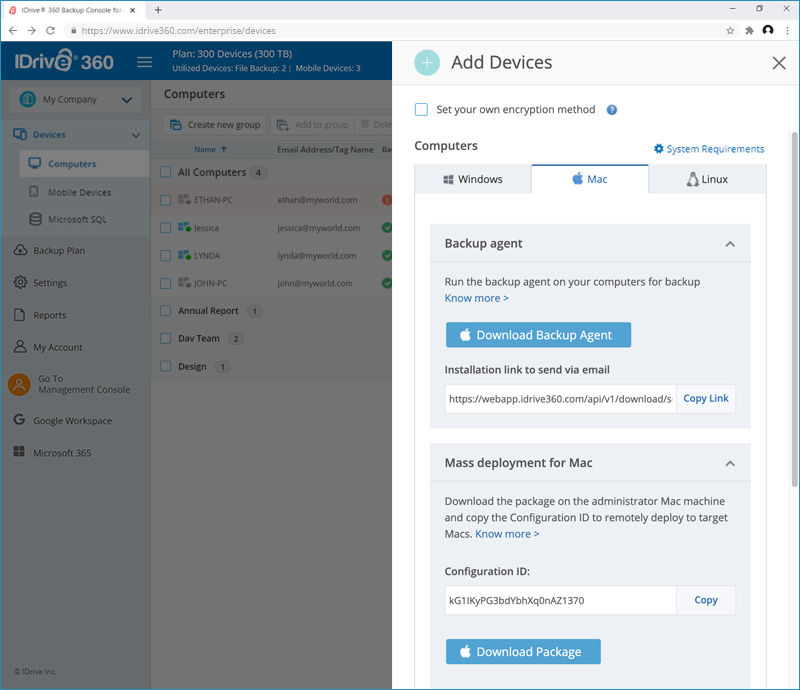Image resolution: width=800 pixels, height=690 pixels.
Task: Click the Add to group button
Action: tap(312, 125)
